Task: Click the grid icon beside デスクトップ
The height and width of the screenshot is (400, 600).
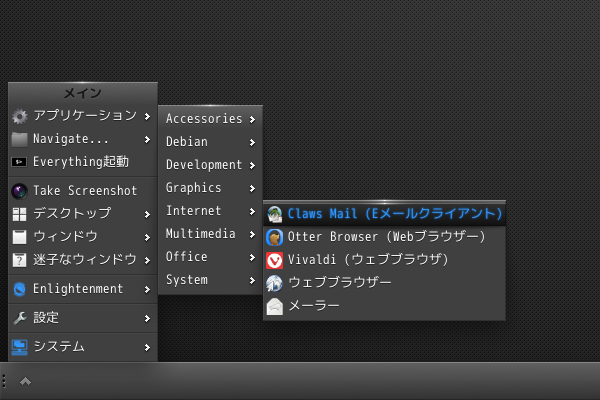Action: [x=20, y=214]
